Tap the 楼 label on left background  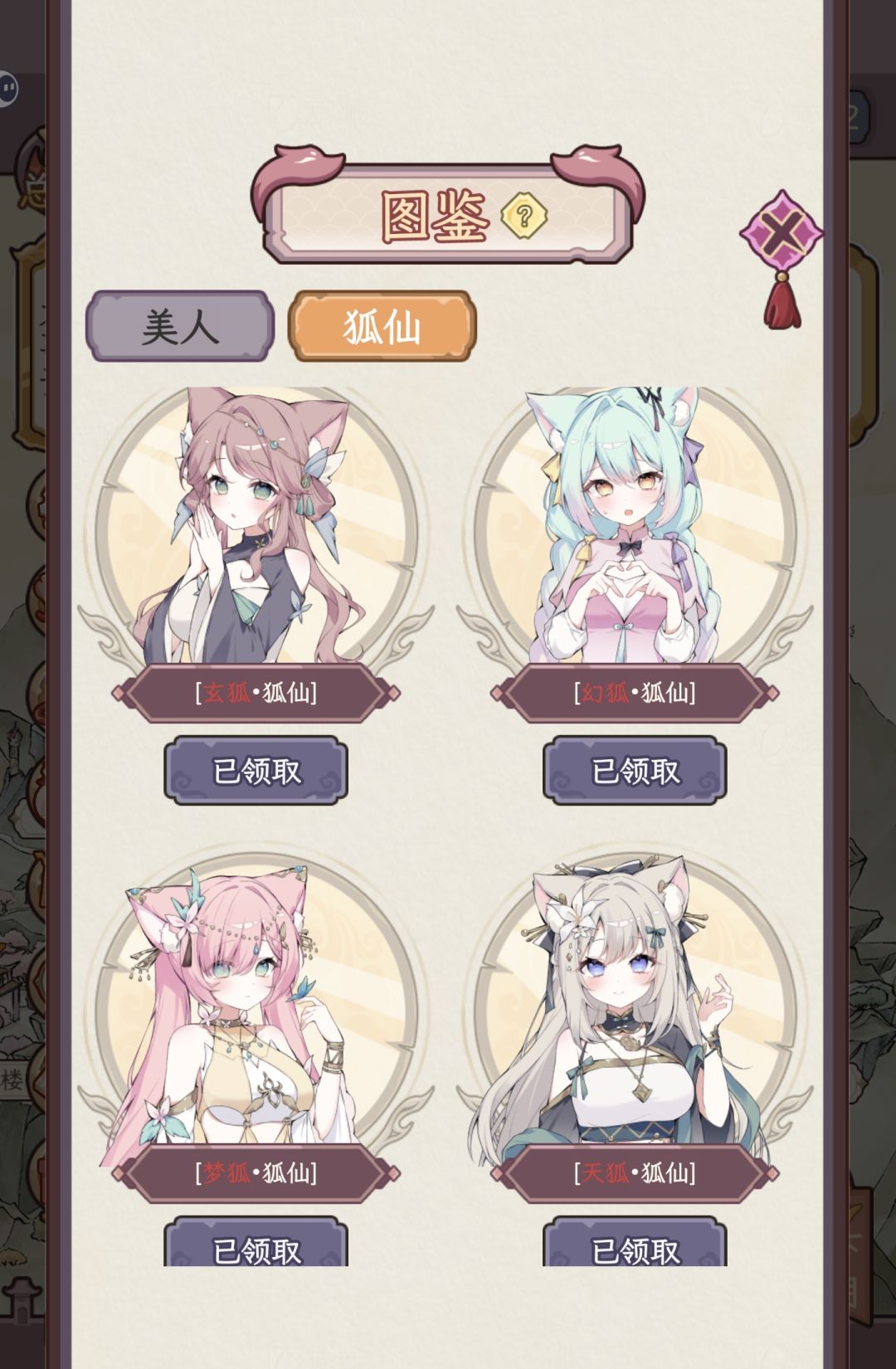pyautogui.click(x=12, y=1079)
